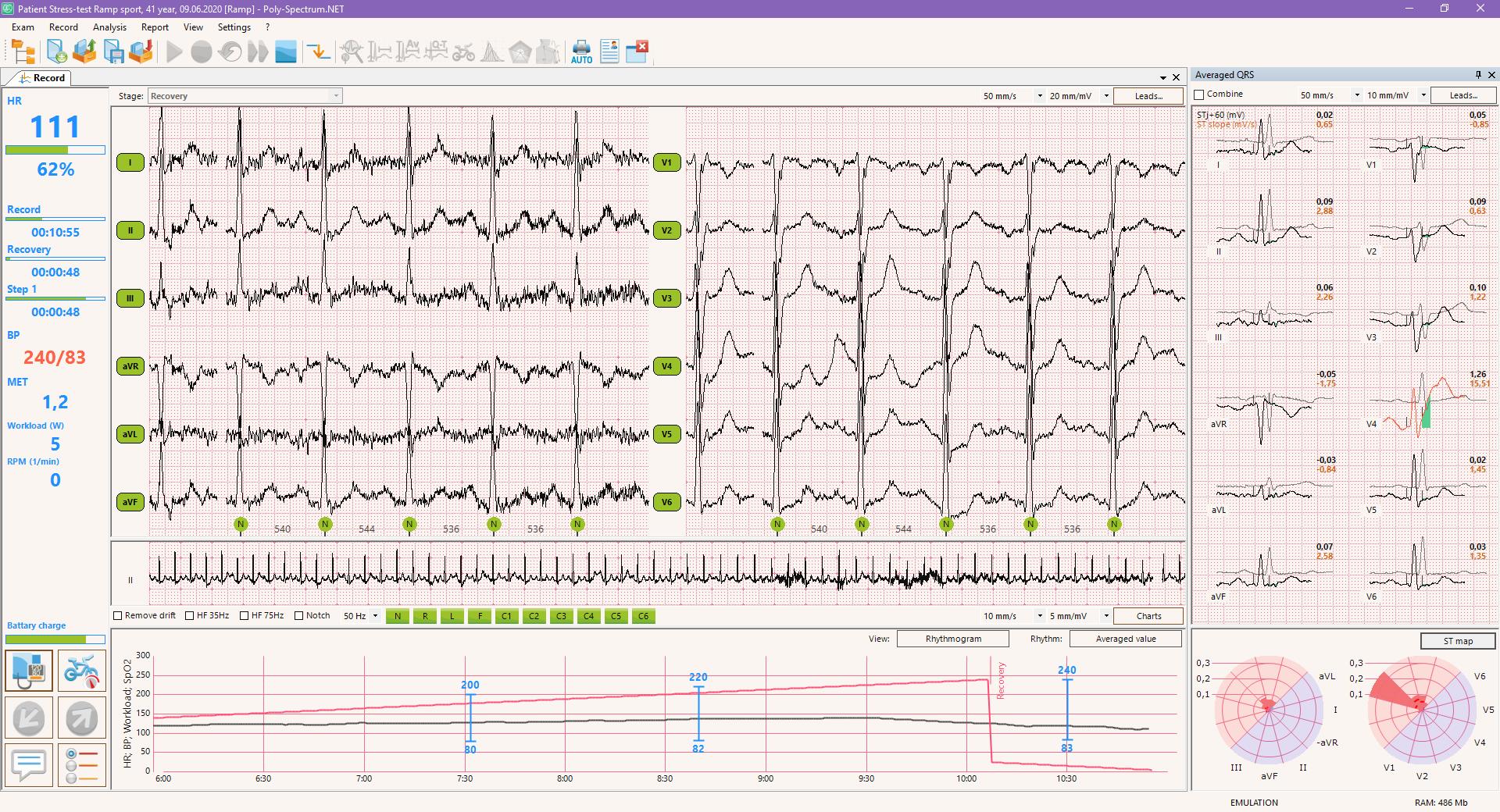Image resolution: width=1500 pixels, height=812 pixels.
Task: Click the HR percentage progress bar
Action: pyautogui.click(x=55, y=150)
